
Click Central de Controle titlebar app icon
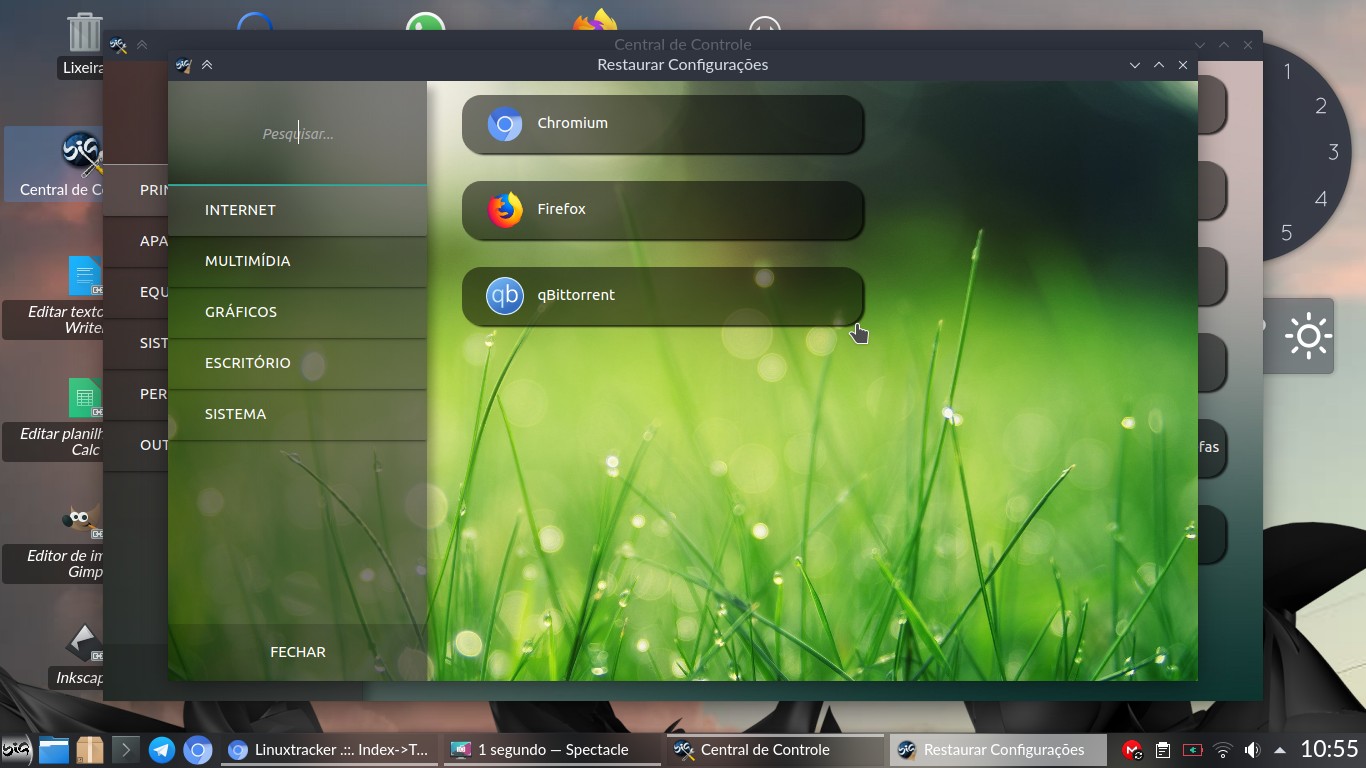(118, 45)
